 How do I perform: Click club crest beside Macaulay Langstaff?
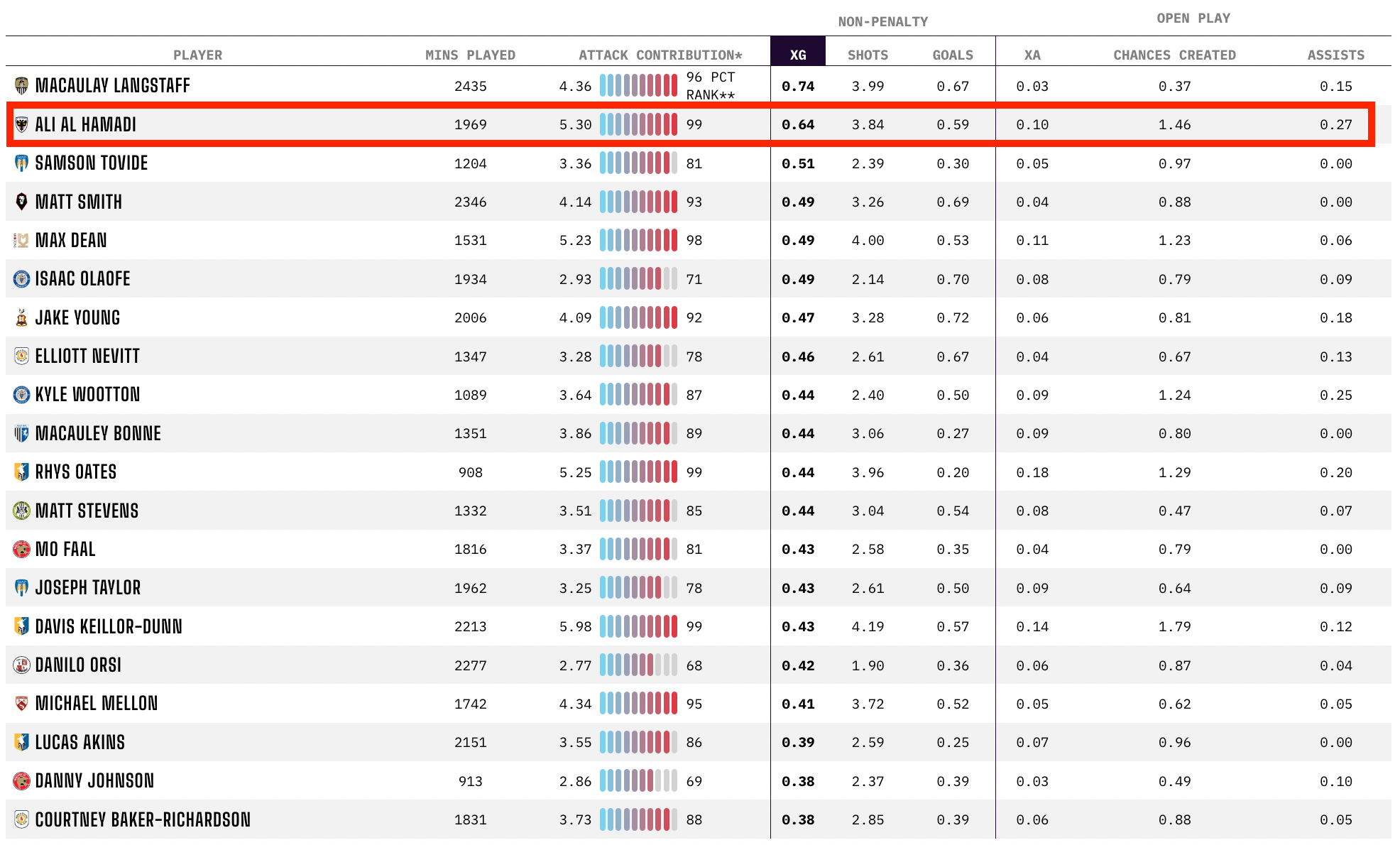click(21, 86)
